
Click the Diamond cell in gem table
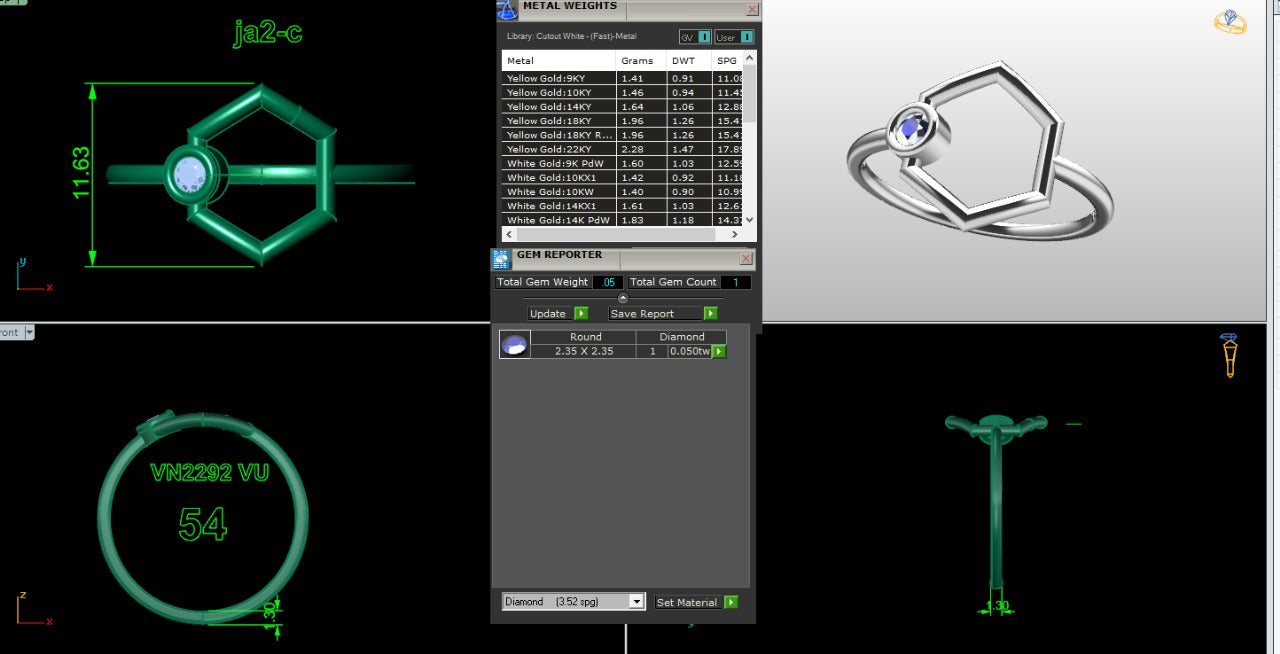point(682,337)
